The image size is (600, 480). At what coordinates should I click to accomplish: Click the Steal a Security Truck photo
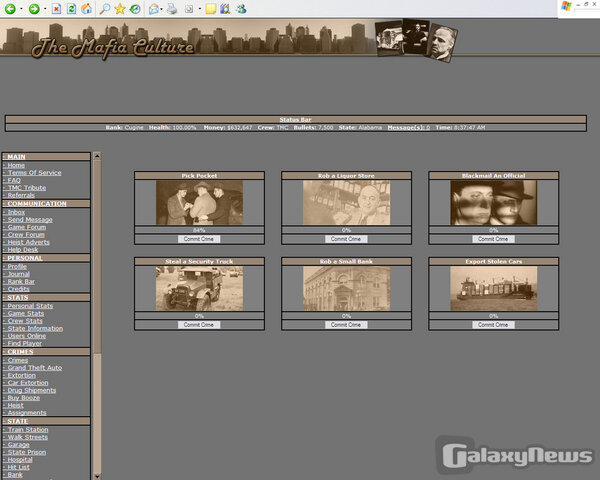tap(199, 288)
